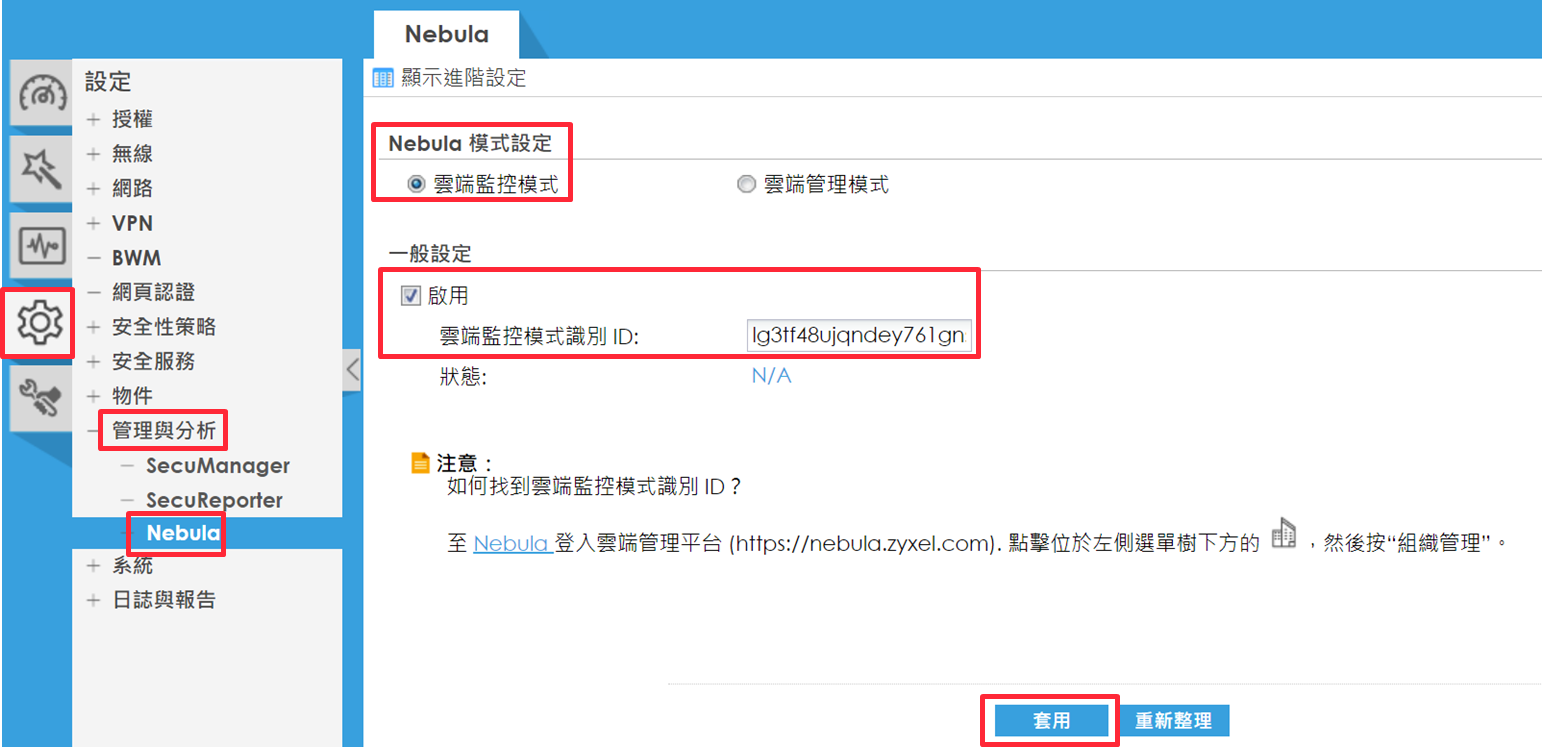Click the 套用 apply button

[x=1051, y=721]
